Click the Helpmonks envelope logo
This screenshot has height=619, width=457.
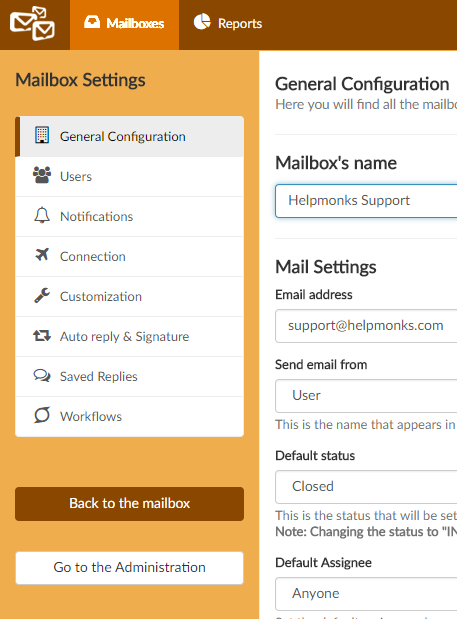[32, 24]
